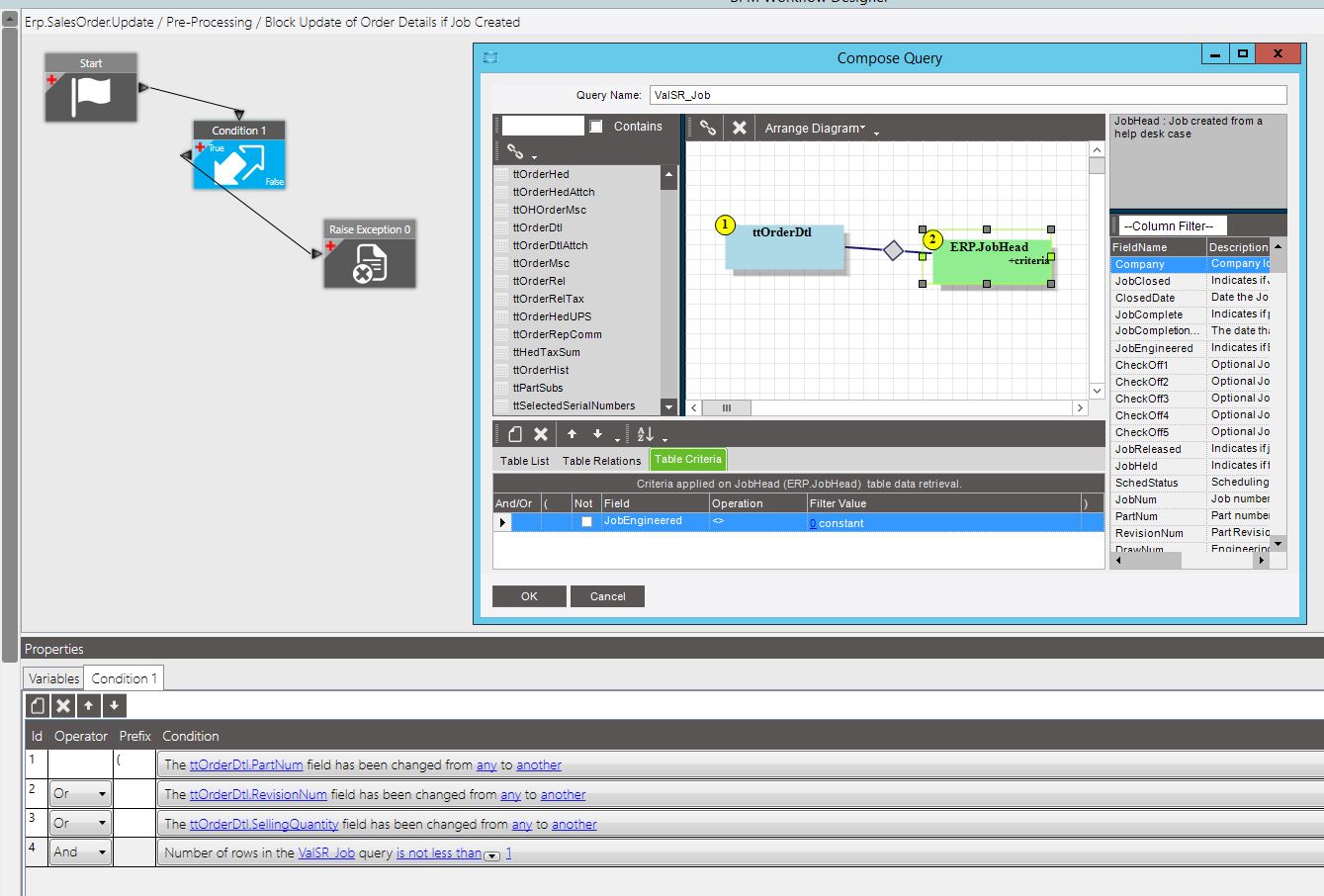Screen dimensions: 1324x896
Task: Move condition row down arrow in Properties
Action: click(114, 705)
